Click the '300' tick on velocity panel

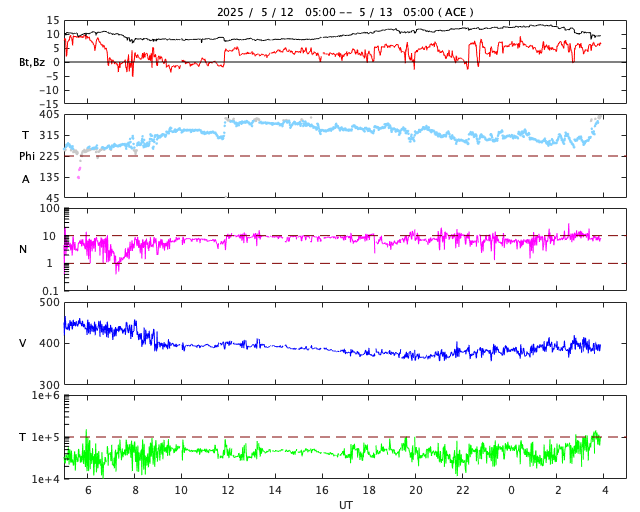tap(49, 385)
